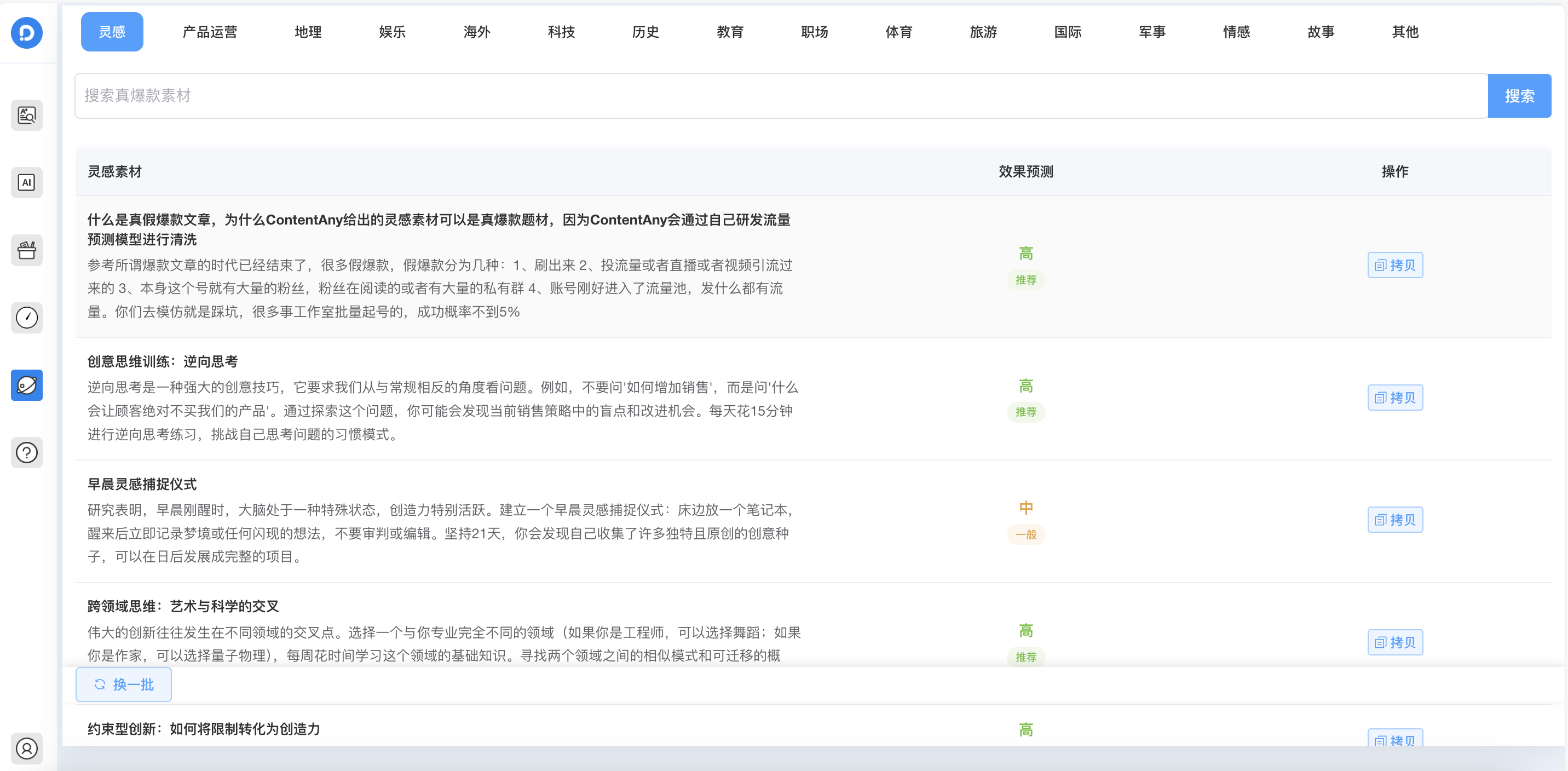Screen dimensions: 1568x771
Task: Click the copy icon beside 早晨灵感捕捉仪式
Action: 1395,520
